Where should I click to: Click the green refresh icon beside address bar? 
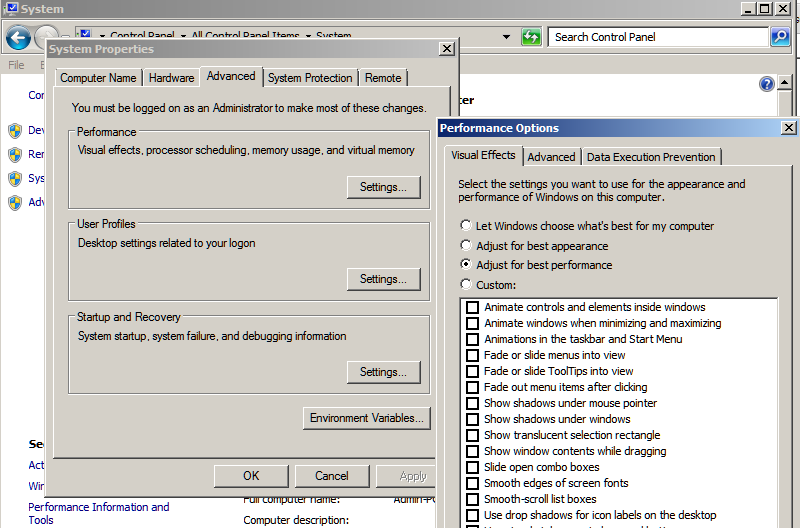point(531,37)
